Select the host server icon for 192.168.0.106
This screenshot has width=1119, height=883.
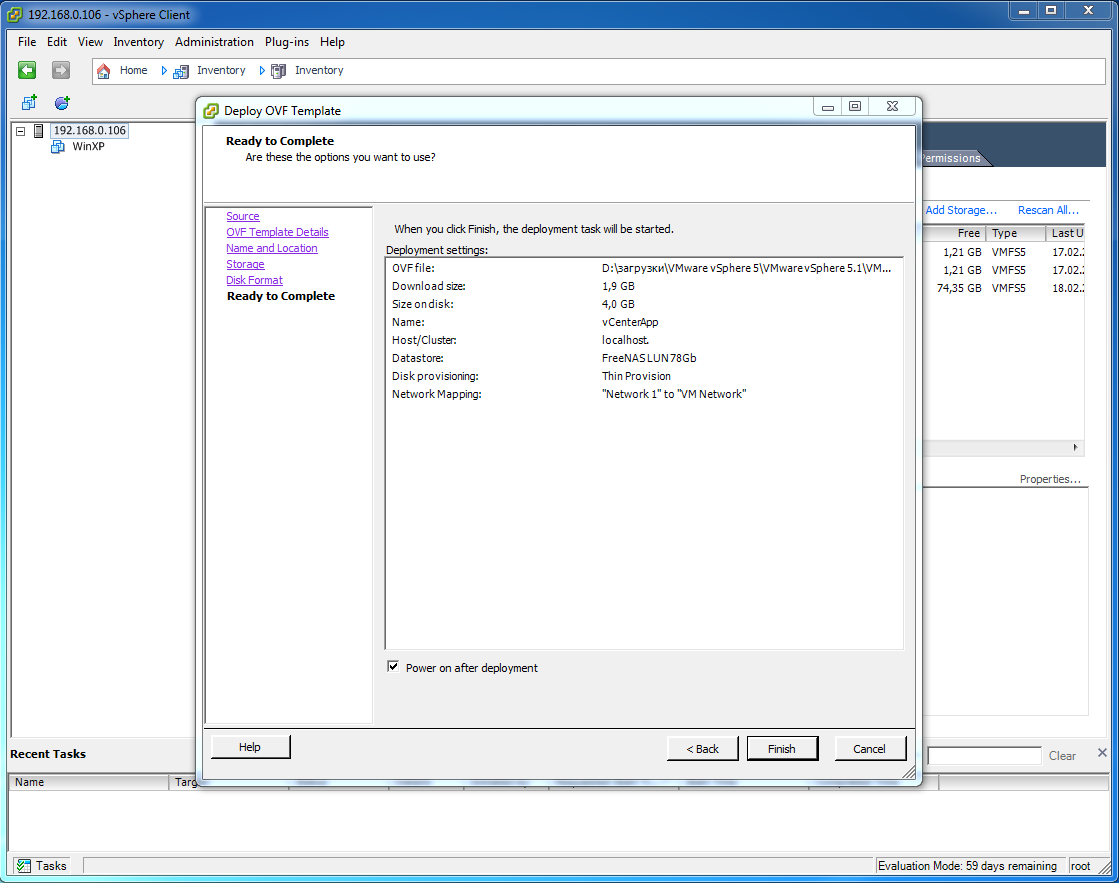(x=39, y=131)
